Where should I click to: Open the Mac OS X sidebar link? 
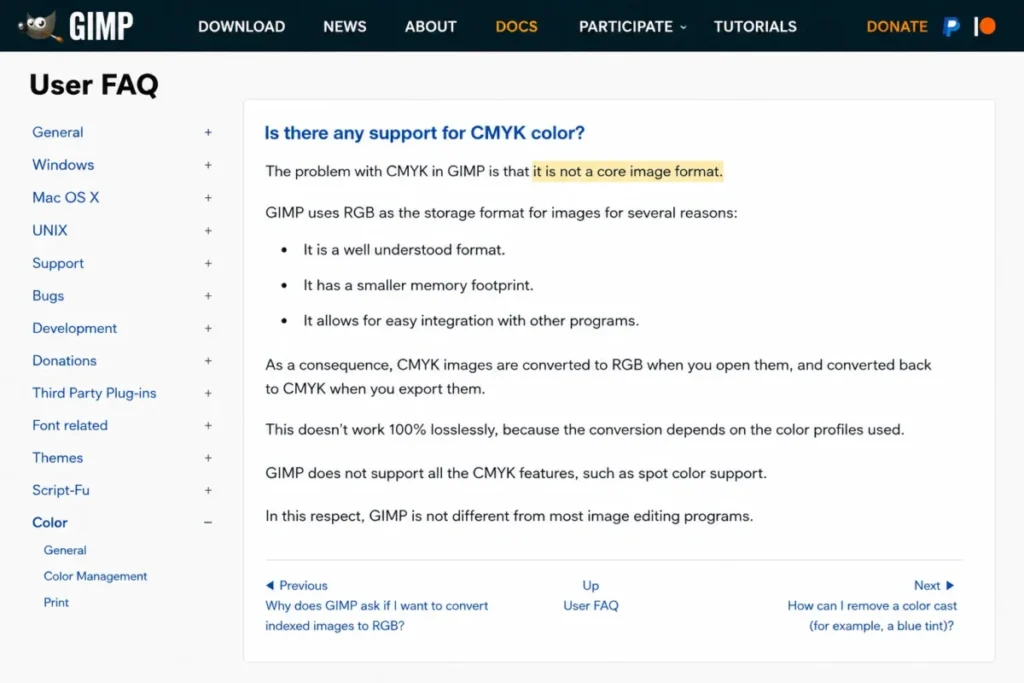(66, 198)
